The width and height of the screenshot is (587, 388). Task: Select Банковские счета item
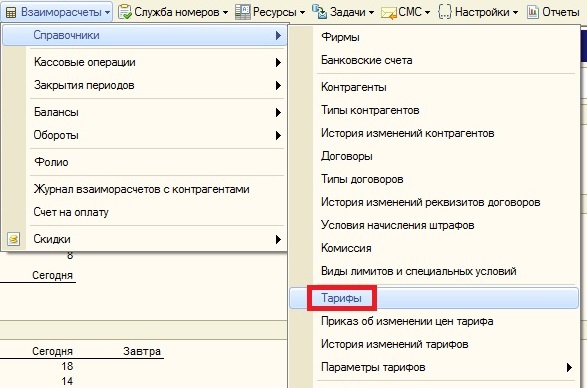click(x=434, y=60)
